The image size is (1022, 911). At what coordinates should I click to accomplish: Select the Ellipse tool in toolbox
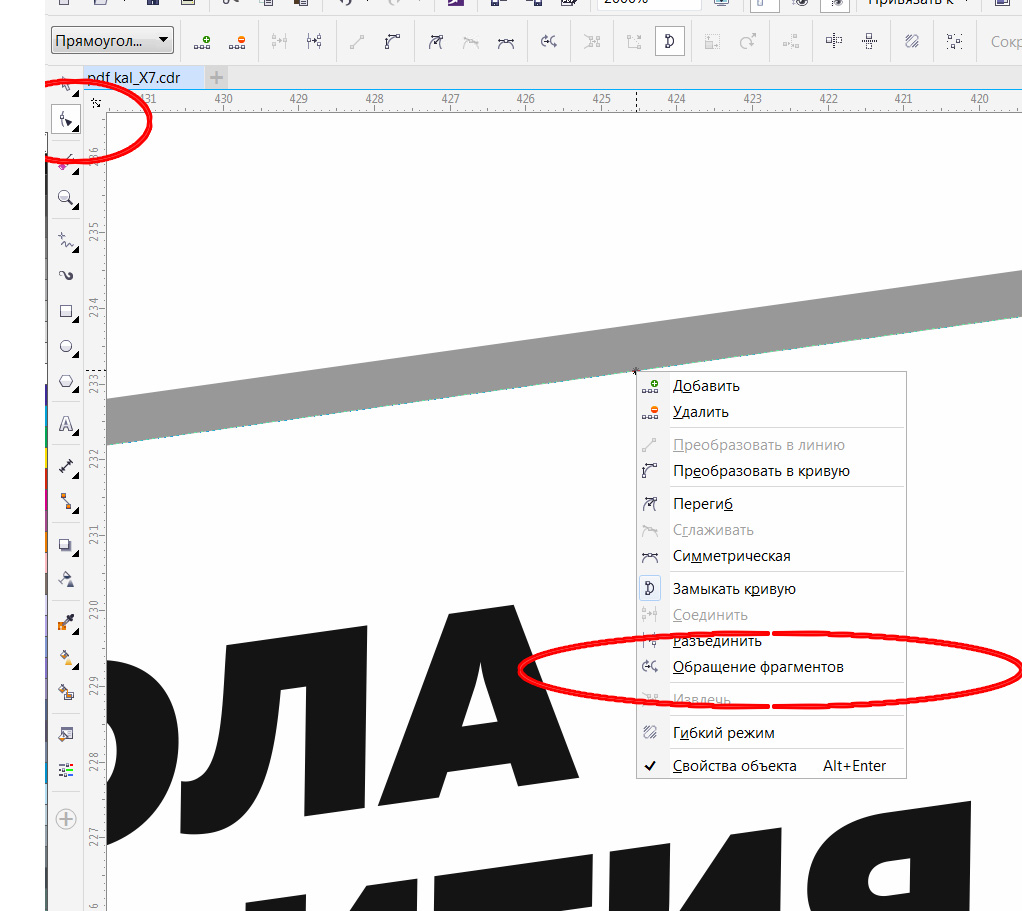(66, 347)
